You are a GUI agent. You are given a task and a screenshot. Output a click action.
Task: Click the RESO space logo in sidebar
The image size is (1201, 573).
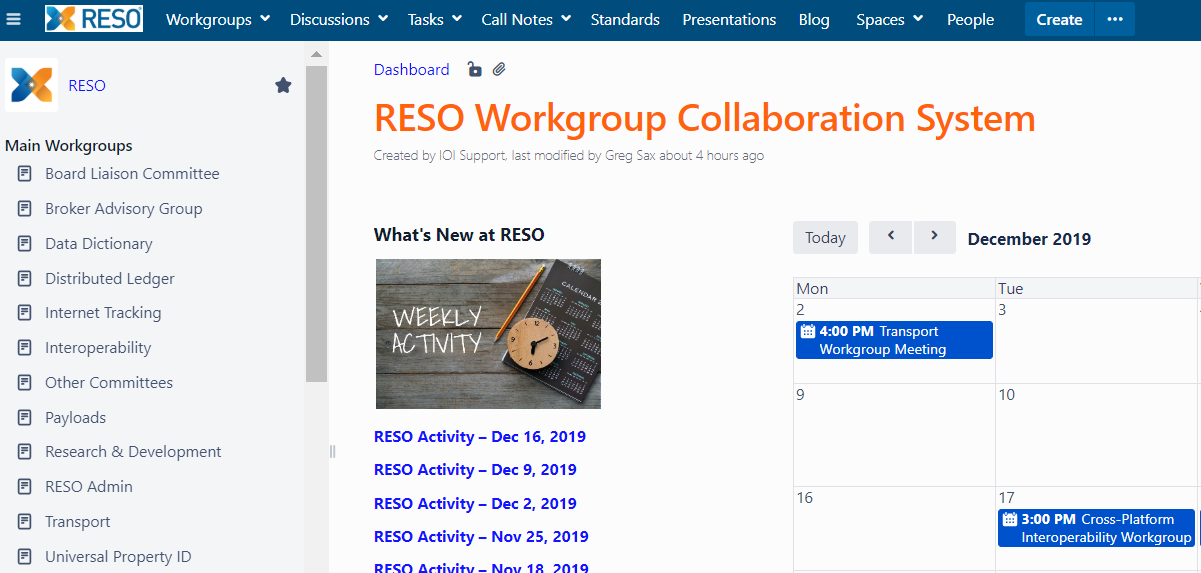(31, 84)
